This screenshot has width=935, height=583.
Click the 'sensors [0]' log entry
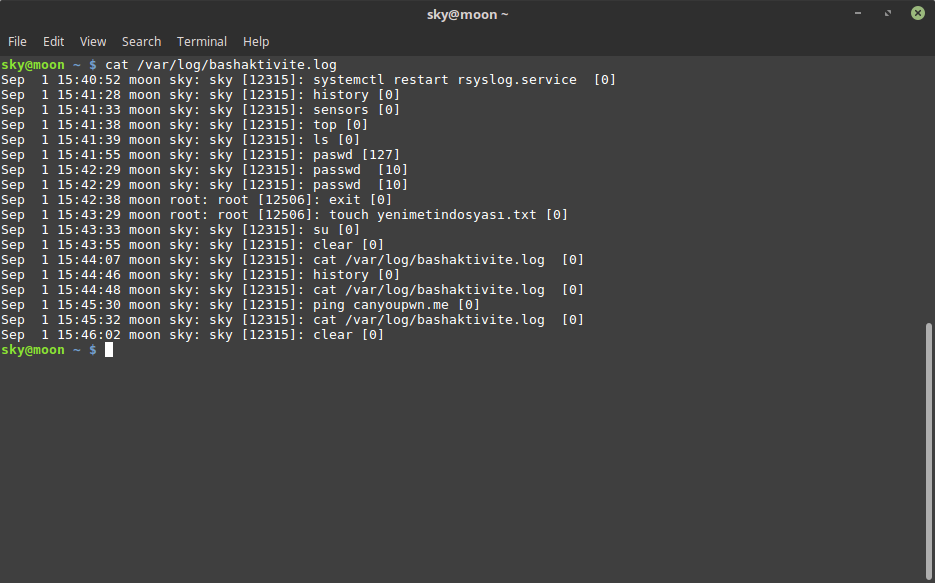[200, 110]
